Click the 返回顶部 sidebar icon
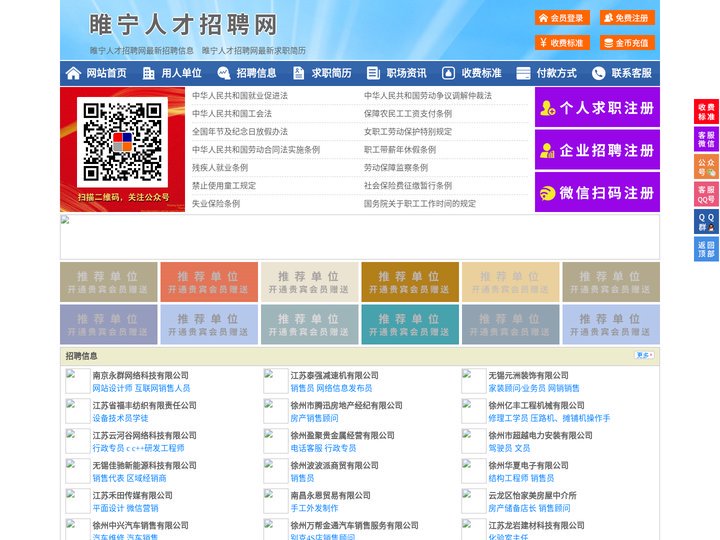The image size is (720, 540). pyautogui.click(x=706, y=249)
